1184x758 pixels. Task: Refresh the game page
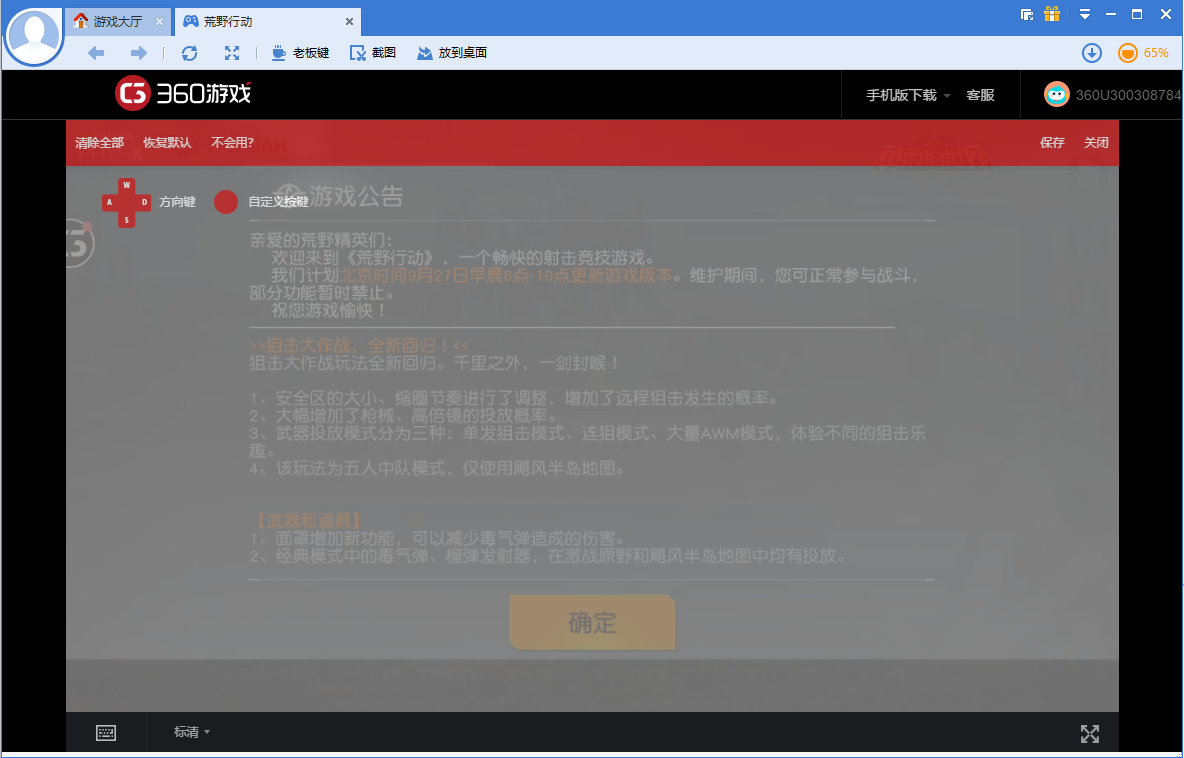coord(190,53)
